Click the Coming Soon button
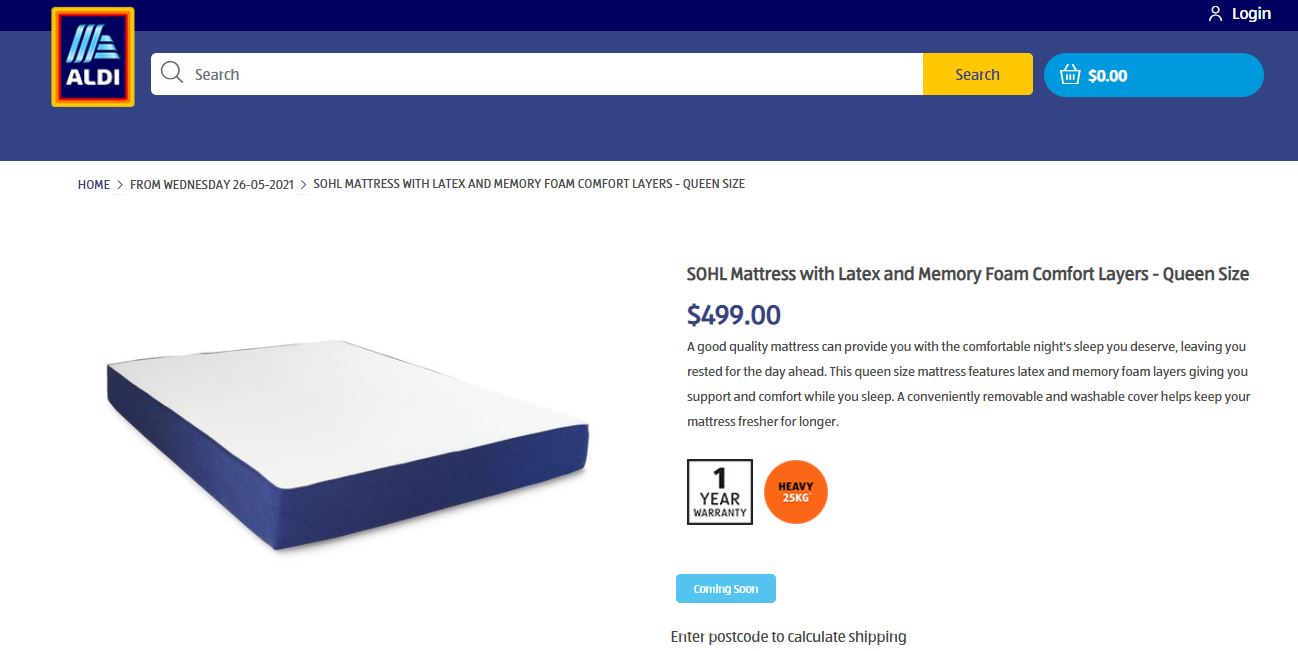 pos(726,588)
